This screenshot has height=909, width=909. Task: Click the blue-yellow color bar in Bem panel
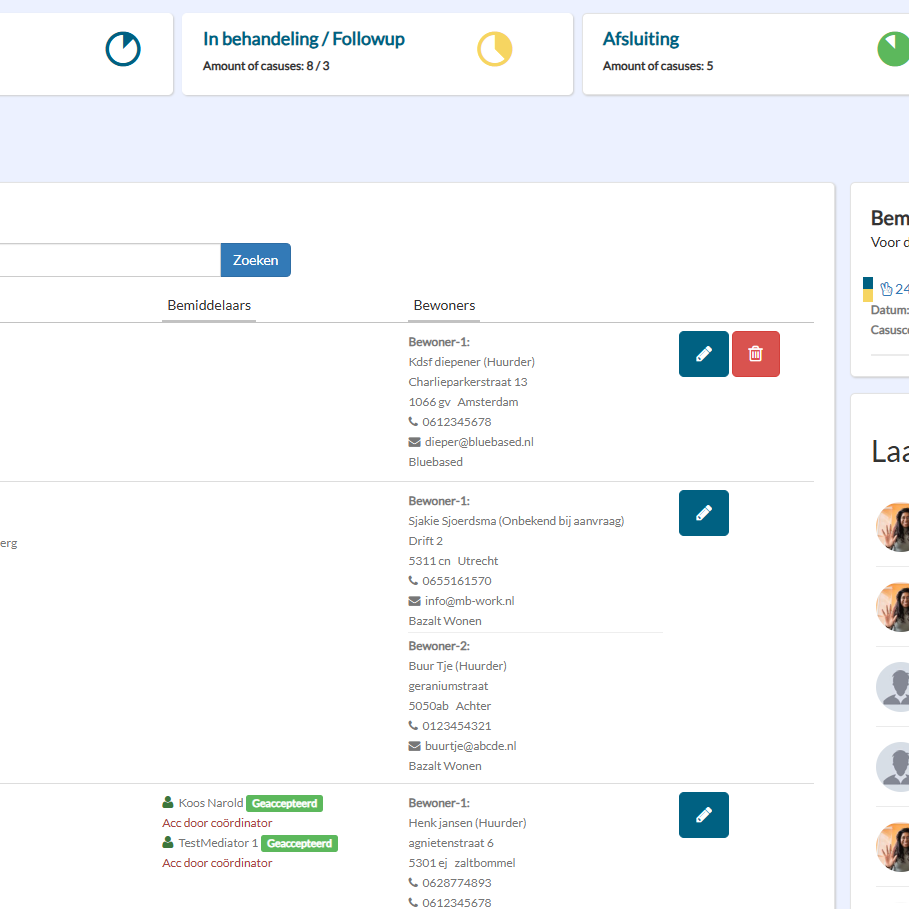[x=867, y=289]
